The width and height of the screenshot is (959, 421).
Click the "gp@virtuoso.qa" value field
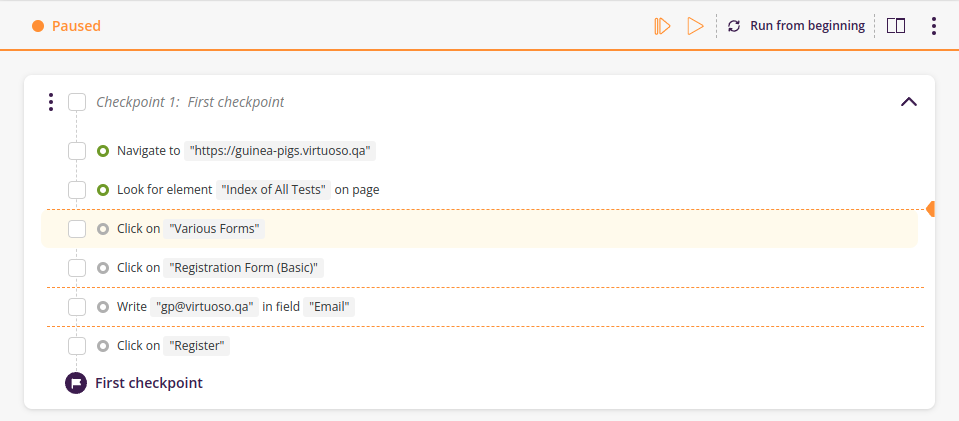pyautogui.click(x=204, y=307)
